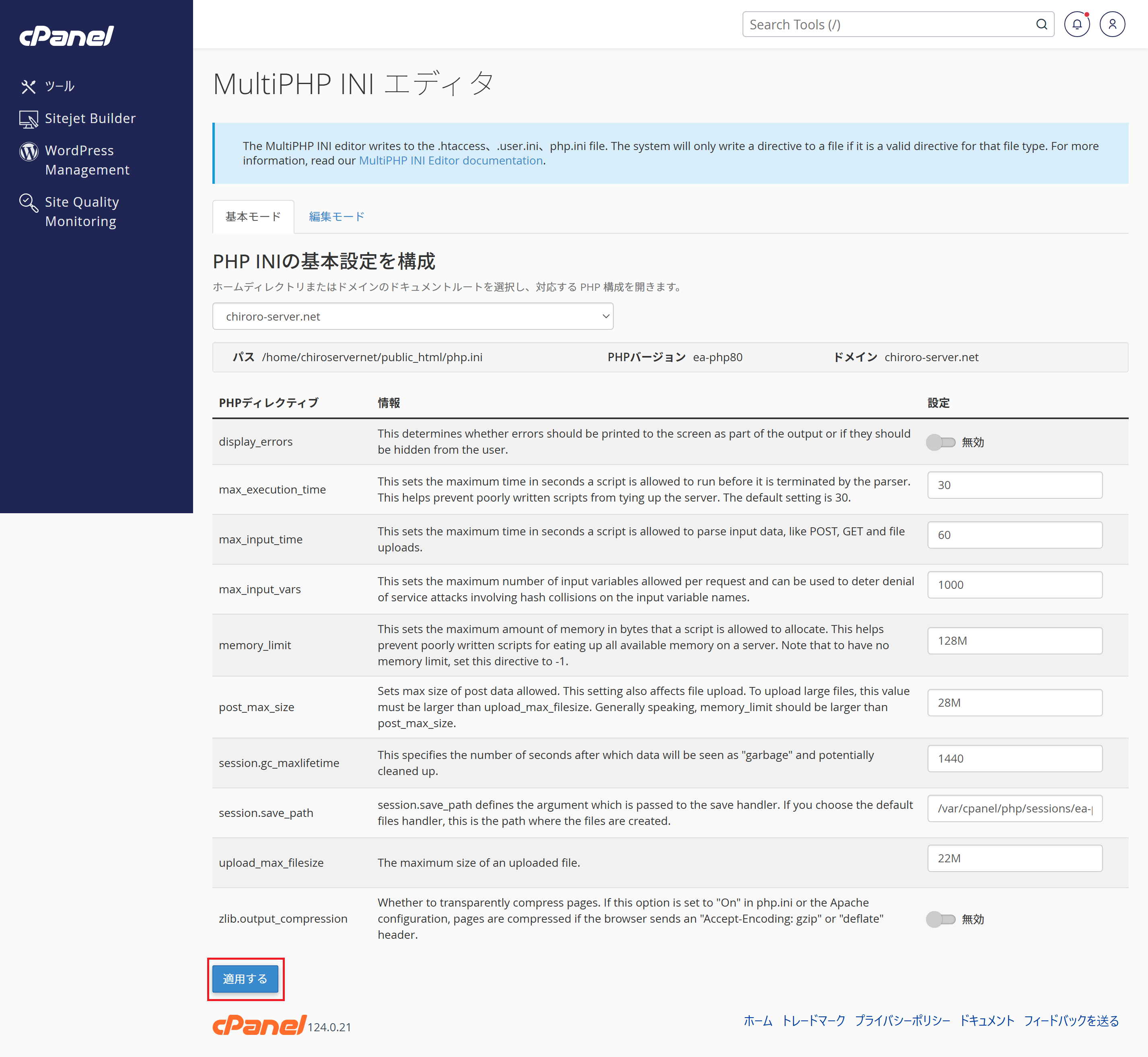Click the session.save_path value field

tap(1015, 808)
